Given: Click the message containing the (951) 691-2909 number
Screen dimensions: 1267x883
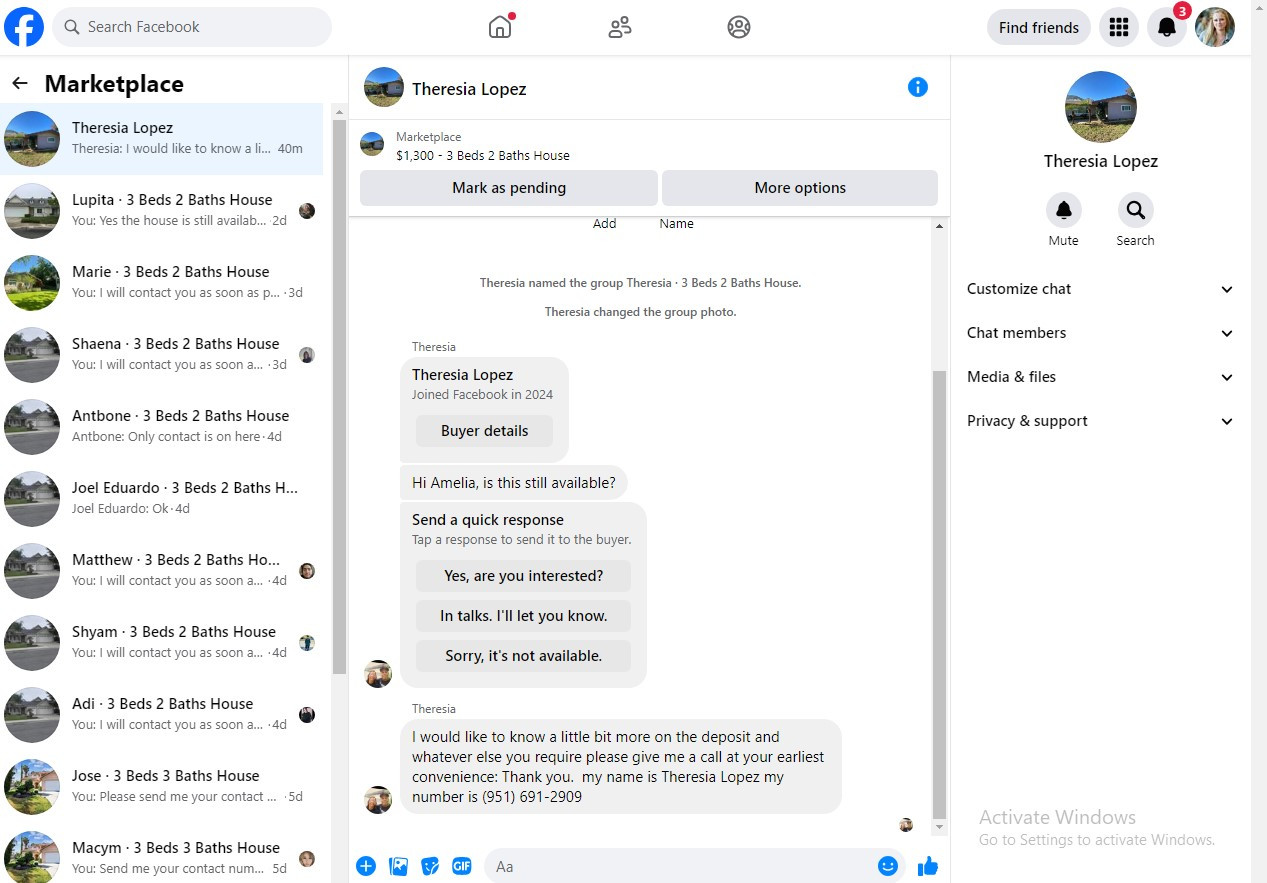Looking at the screenshot, I should point(620,767).
